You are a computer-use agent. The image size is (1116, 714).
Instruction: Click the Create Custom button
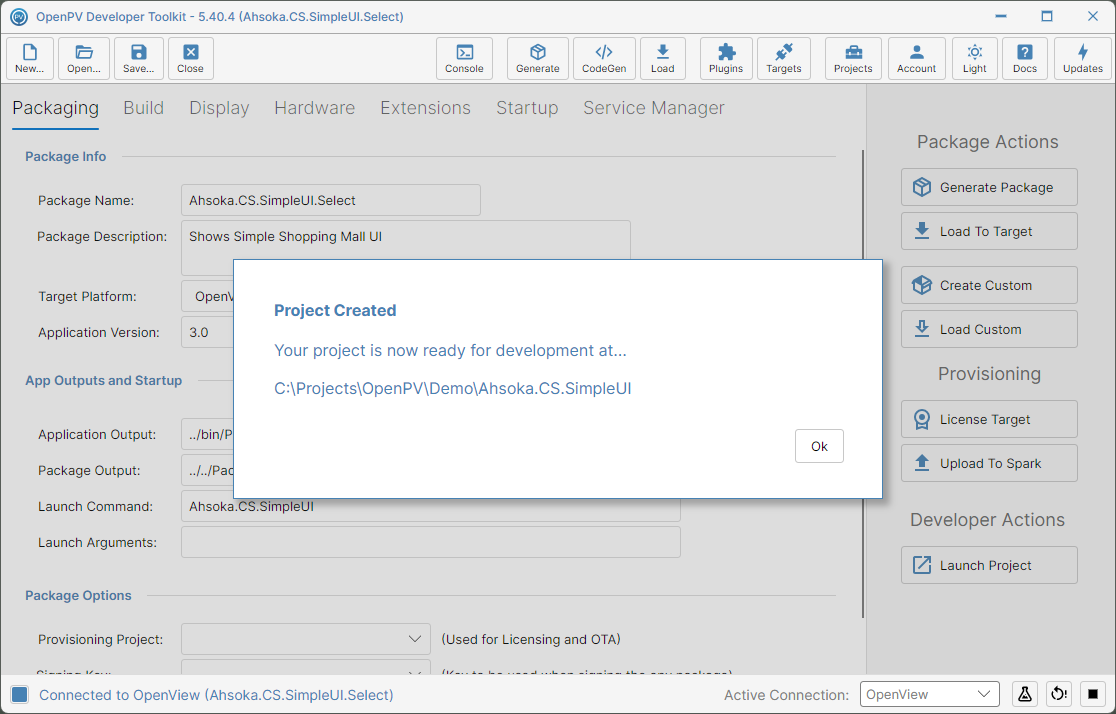tap(989, 285)
